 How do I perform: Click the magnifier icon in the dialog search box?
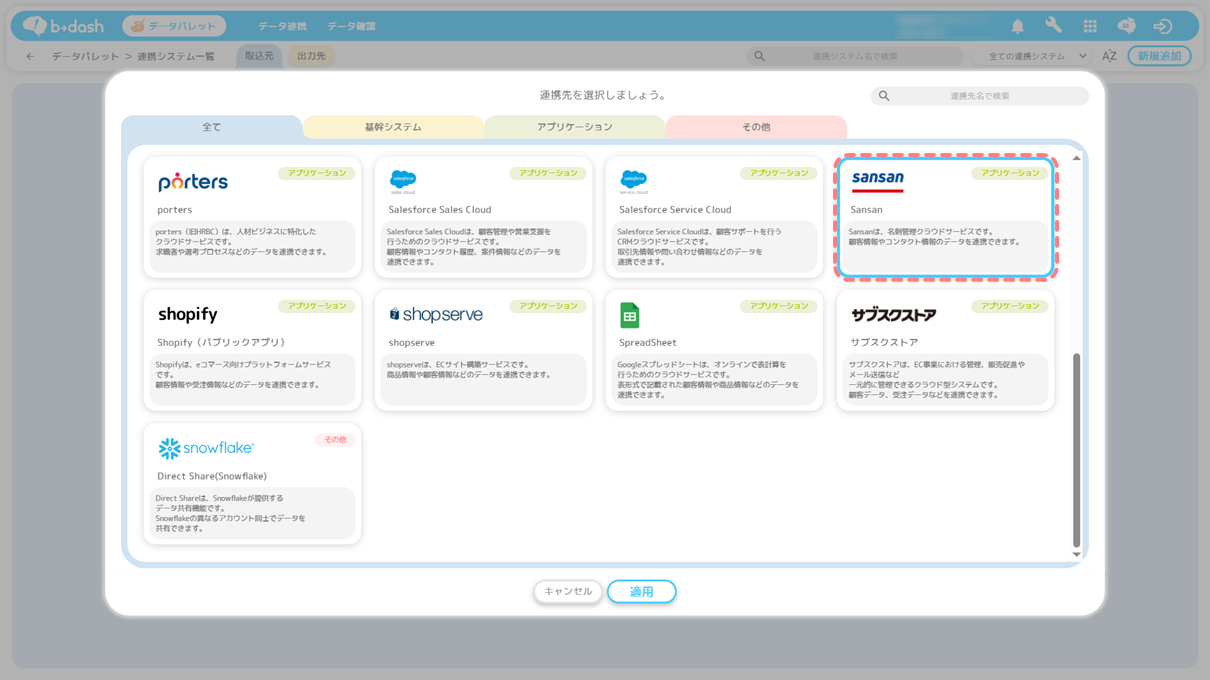pos(883,96)
